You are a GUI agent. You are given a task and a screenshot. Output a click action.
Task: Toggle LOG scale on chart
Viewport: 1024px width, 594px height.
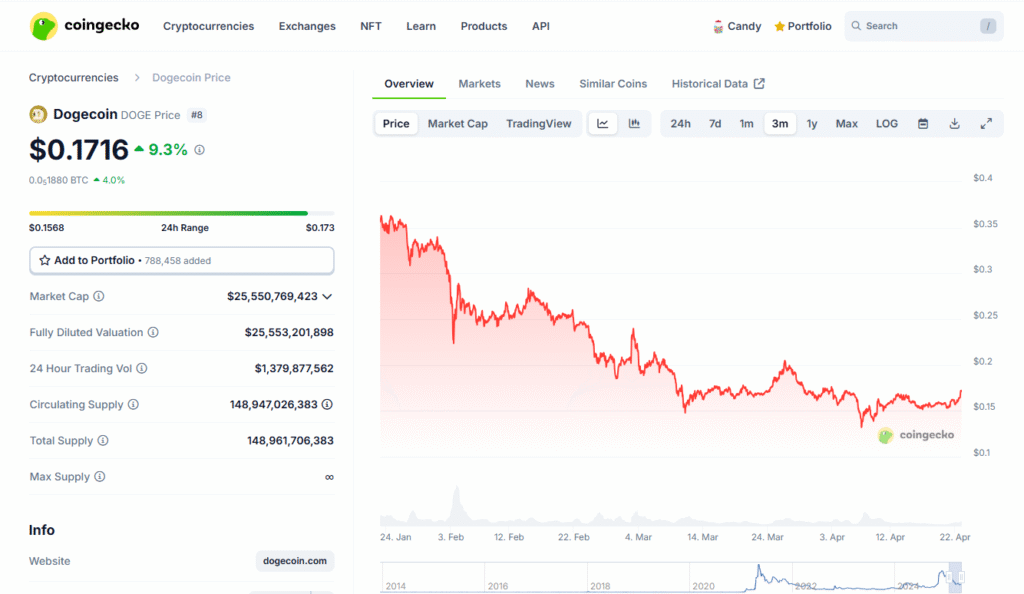tap(887, 123)
